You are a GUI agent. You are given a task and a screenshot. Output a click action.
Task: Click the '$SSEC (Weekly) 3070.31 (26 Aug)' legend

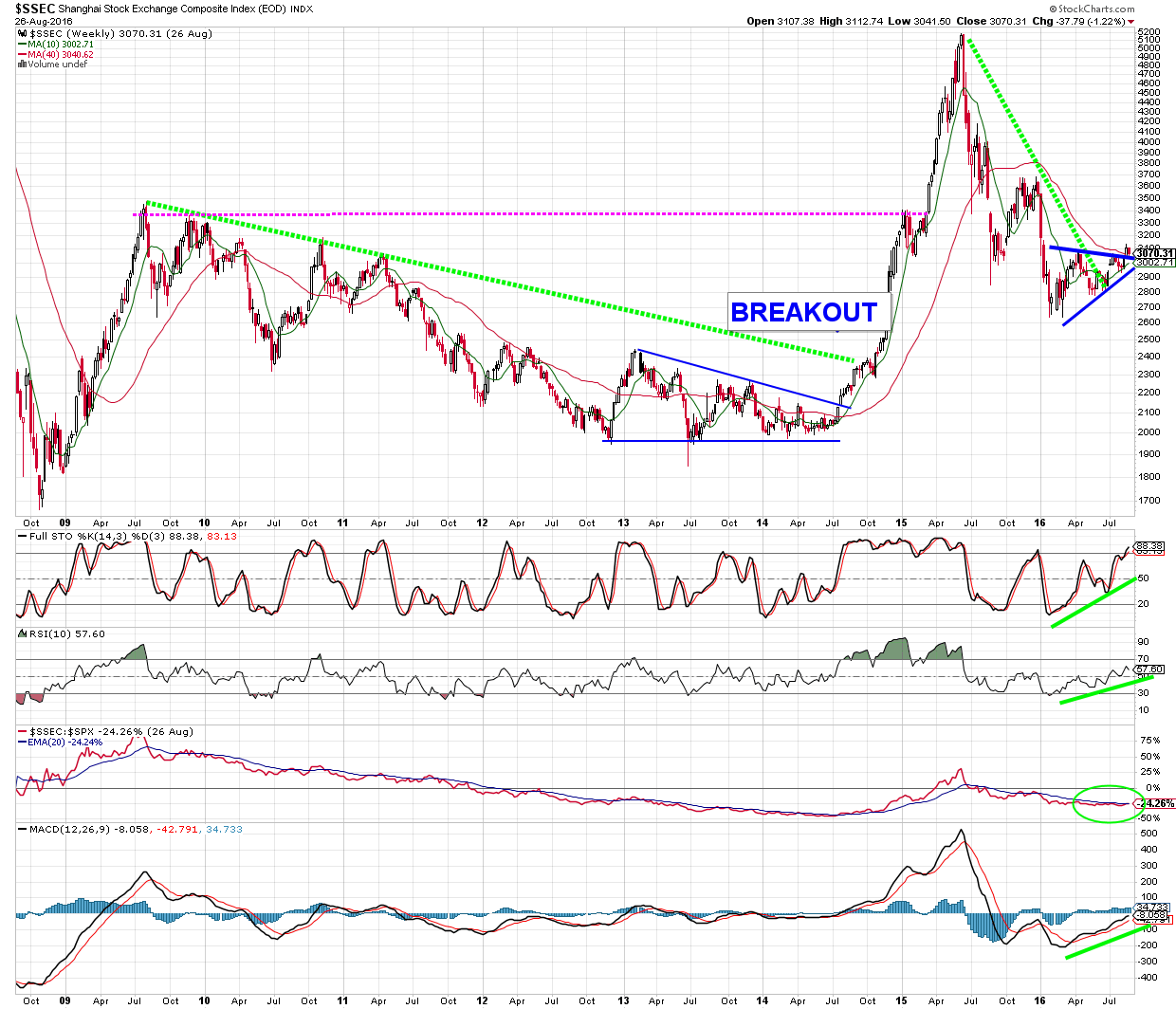coord(120,34)
